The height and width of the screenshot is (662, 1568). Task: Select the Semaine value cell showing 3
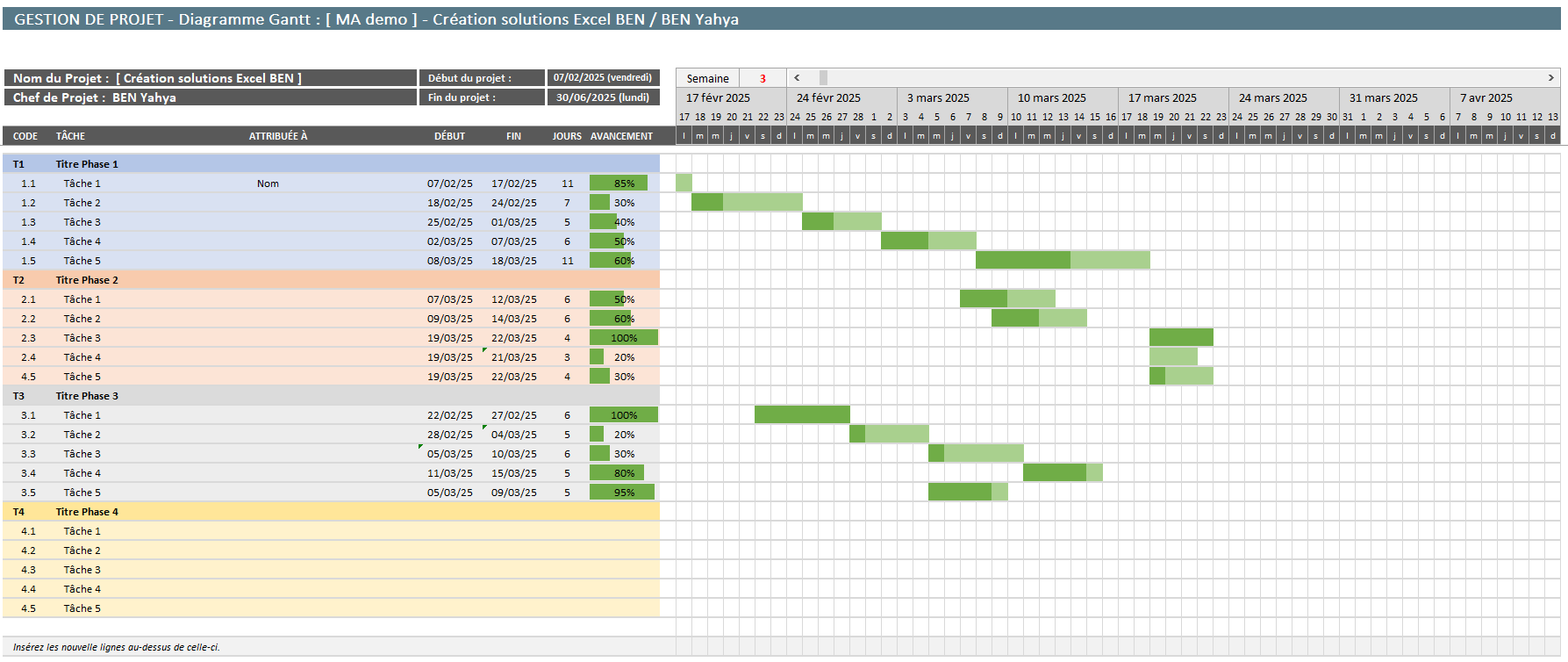coord(763,78)
